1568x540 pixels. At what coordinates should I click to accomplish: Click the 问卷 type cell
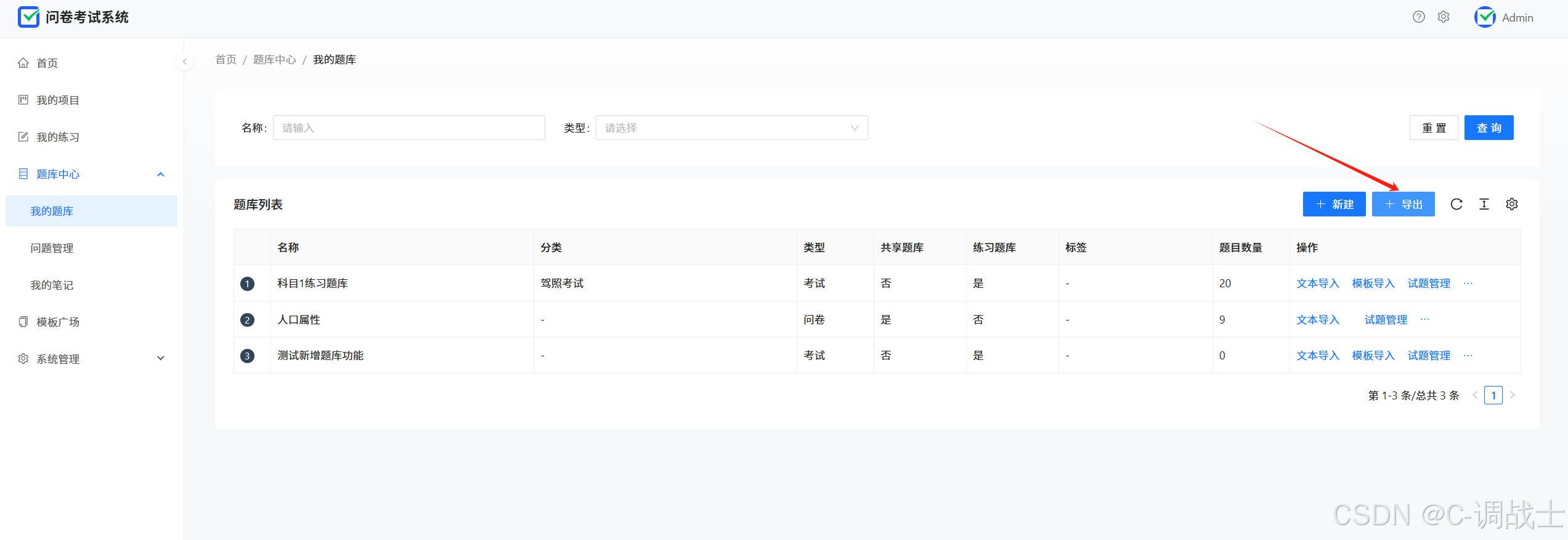pos(835,319)
